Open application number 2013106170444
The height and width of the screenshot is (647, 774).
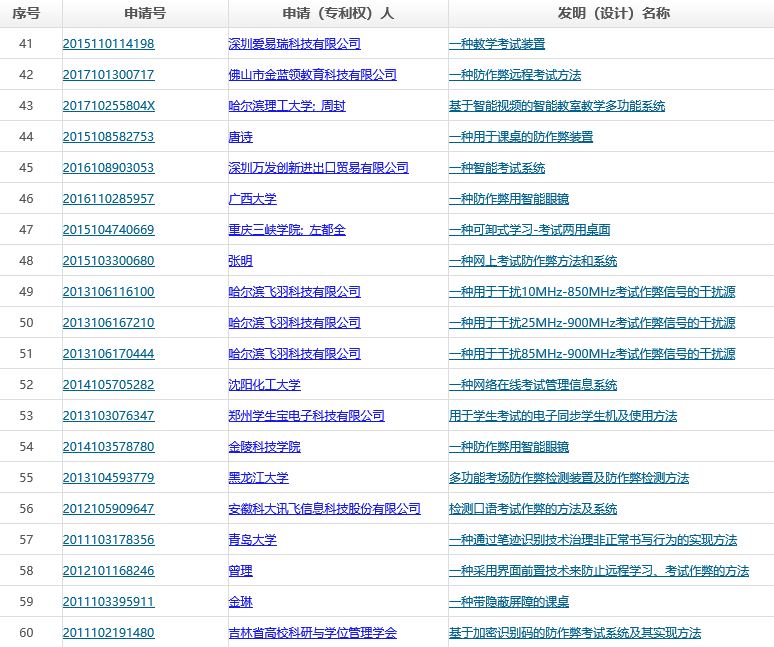pyautogui.click(x=109, y=354)
